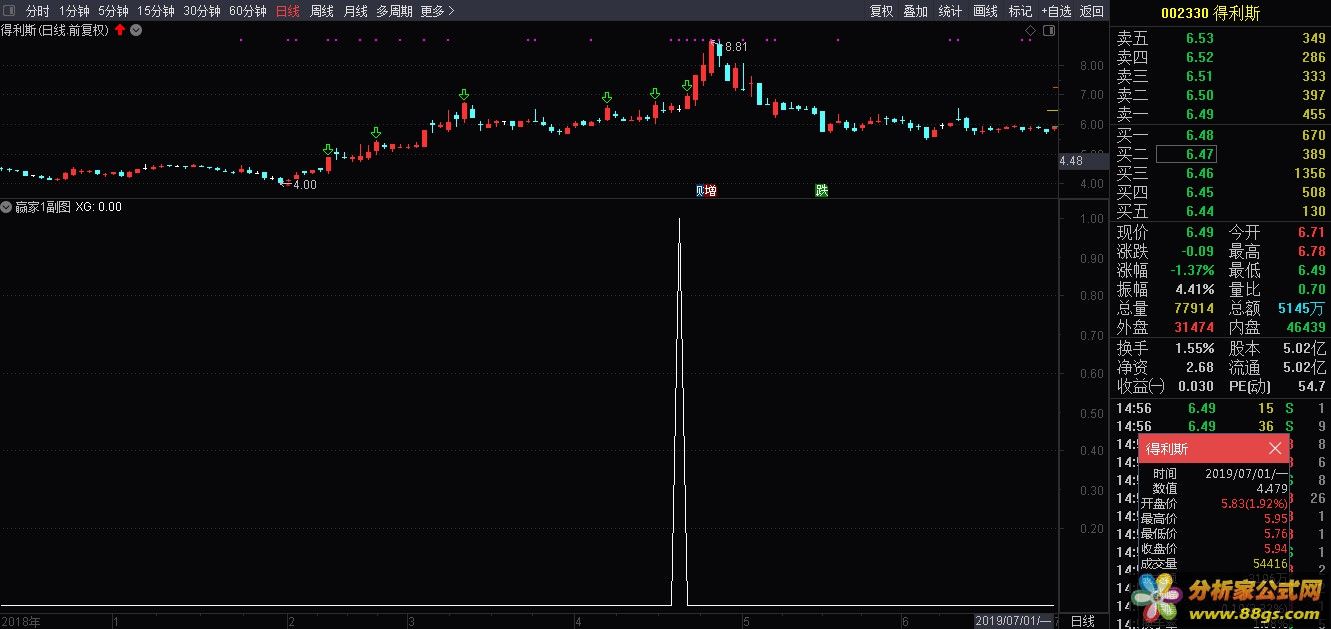Activate the 画线 drawing tools button
The width and height of the screenshot is (1331, 629).
pyautogui.click(x=985, y=11)
